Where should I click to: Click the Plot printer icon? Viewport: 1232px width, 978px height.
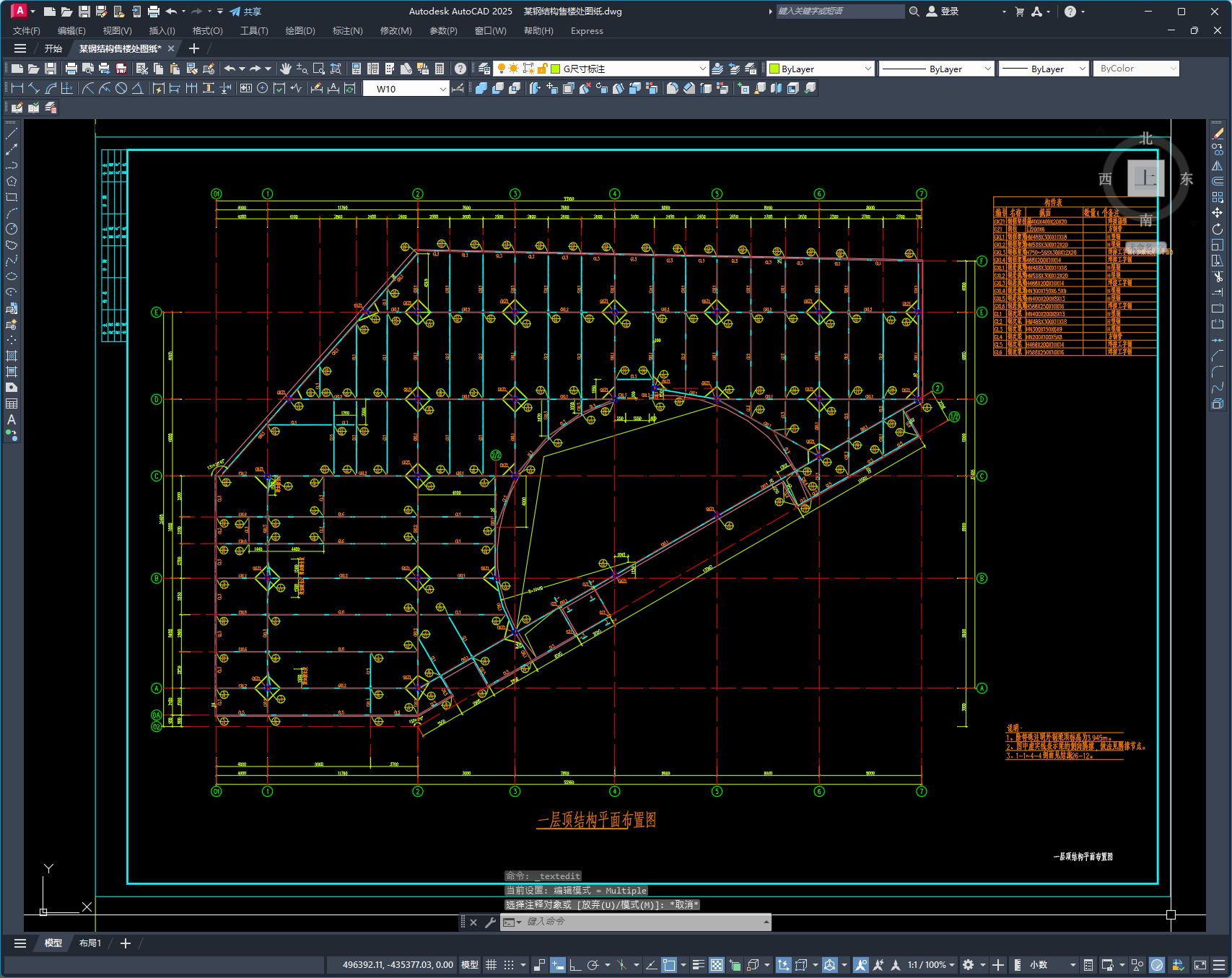(71, 69)
